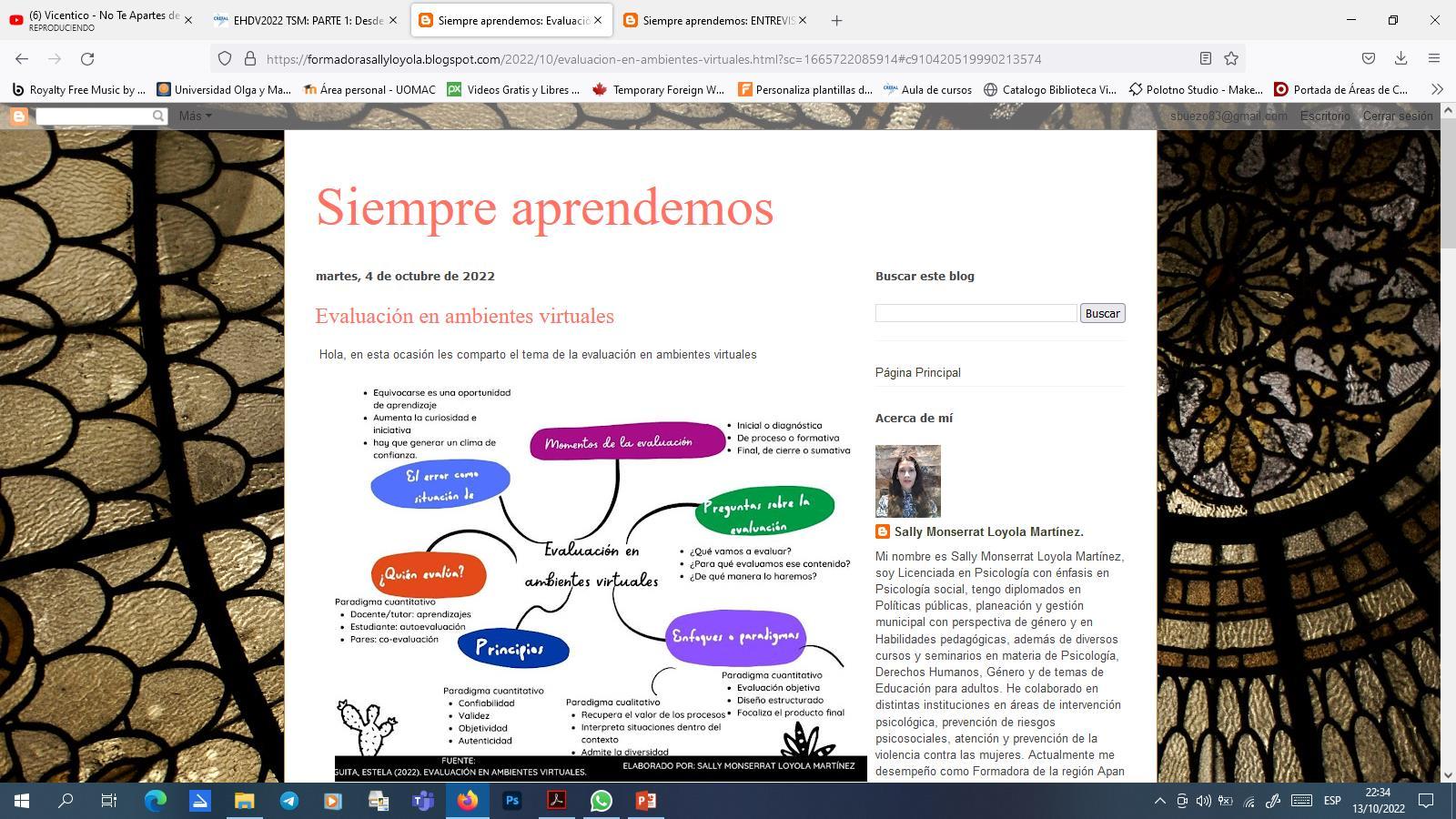
Task: Open the Royalty Free Music bookmark
Action: (78, 89)
